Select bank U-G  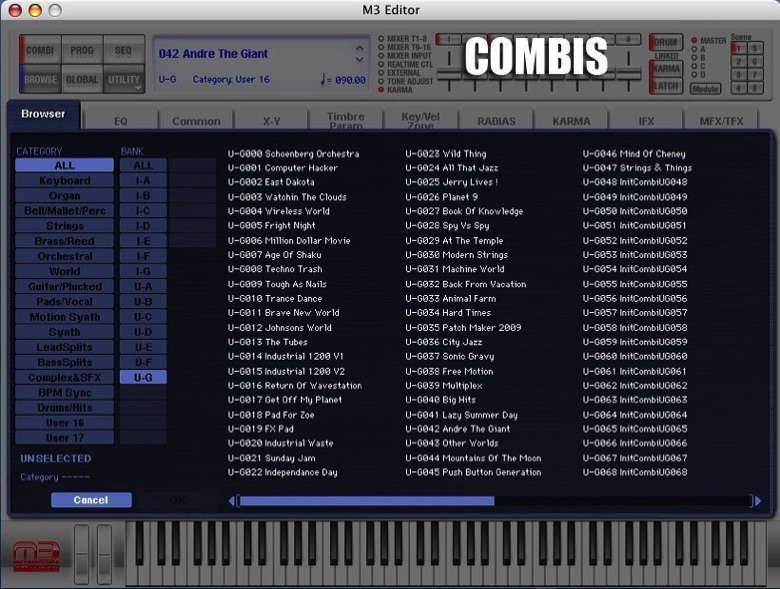click(143, 378)
